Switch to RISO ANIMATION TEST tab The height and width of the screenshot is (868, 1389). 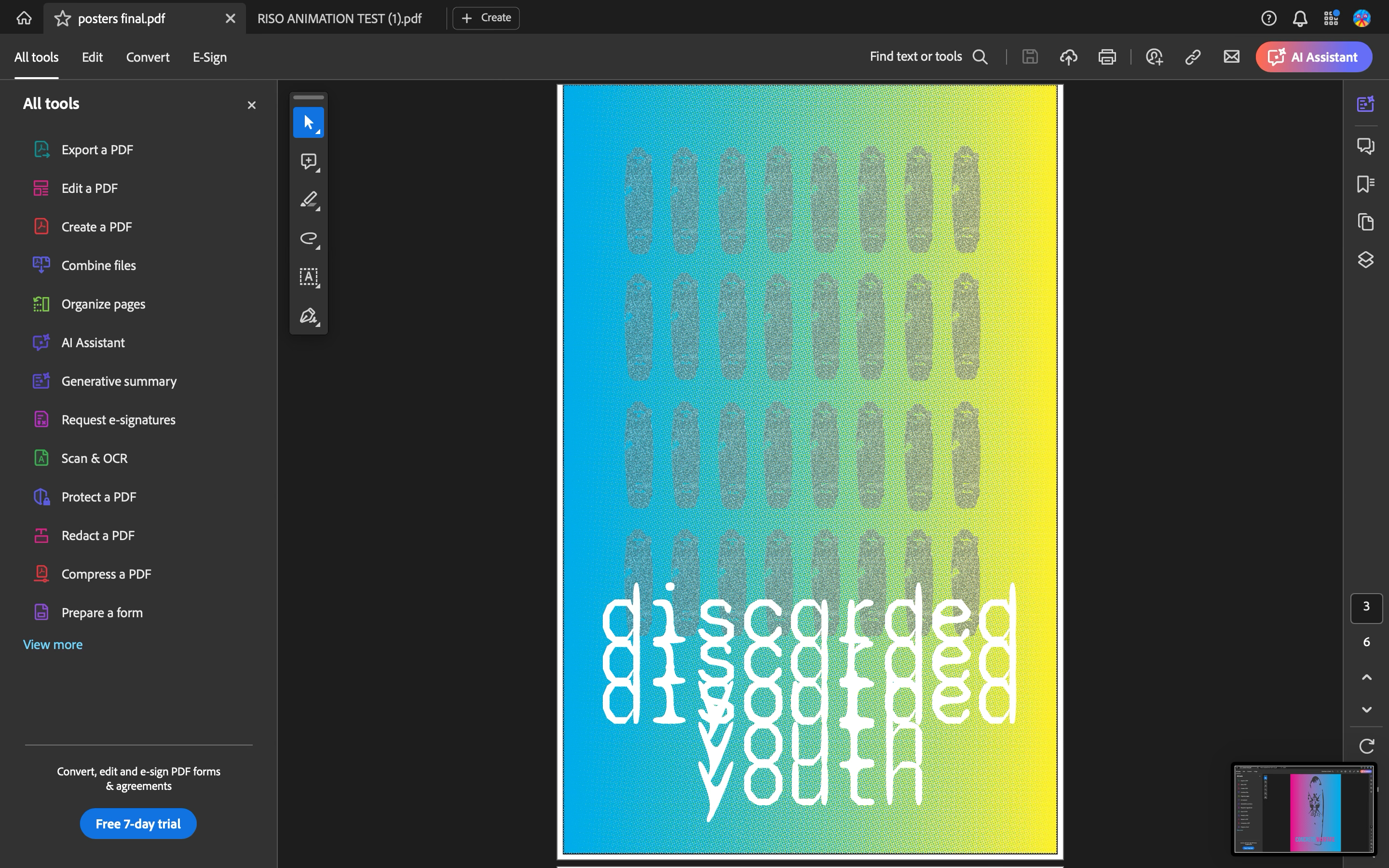click(x=339, y=18)
